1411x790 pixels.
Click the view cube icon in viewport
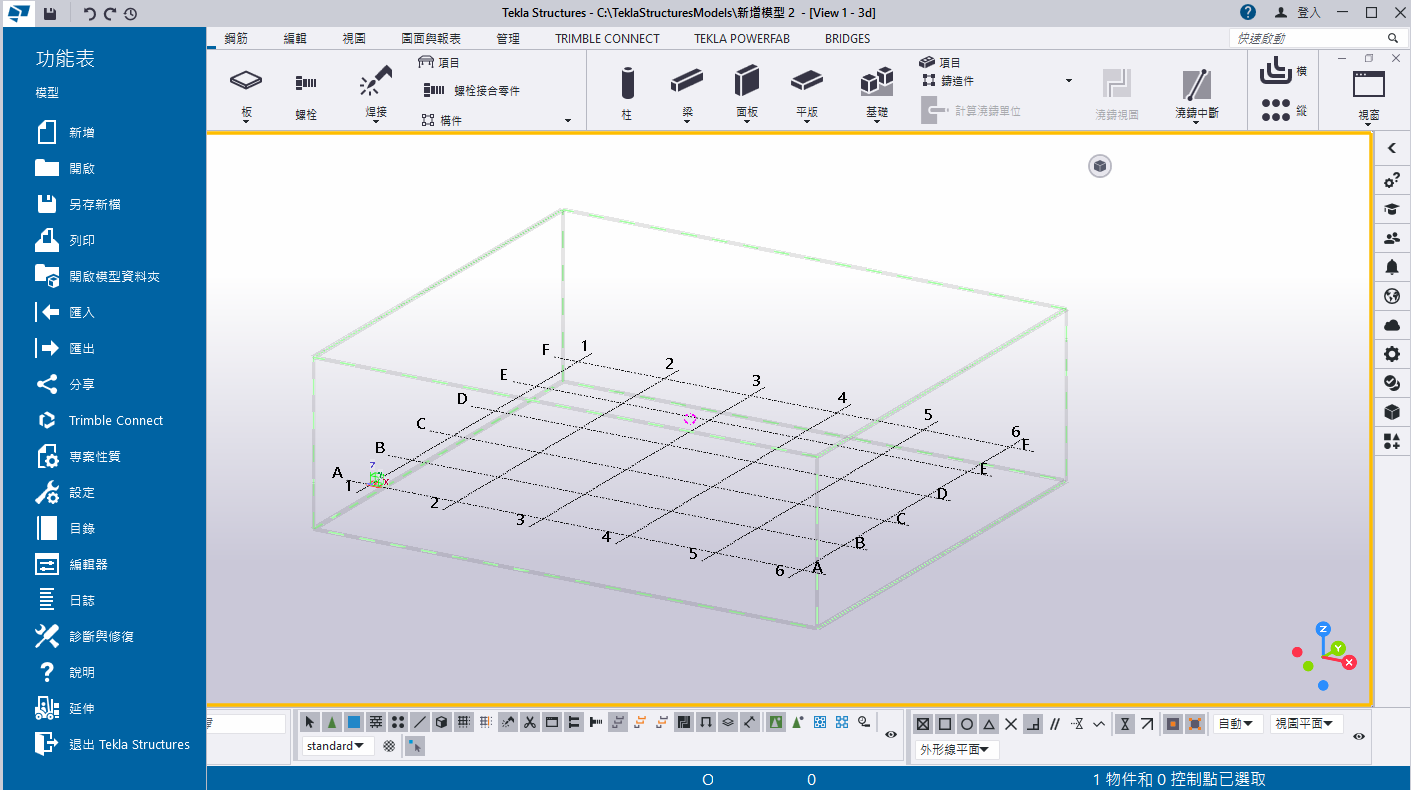(x=1100, y=166)
